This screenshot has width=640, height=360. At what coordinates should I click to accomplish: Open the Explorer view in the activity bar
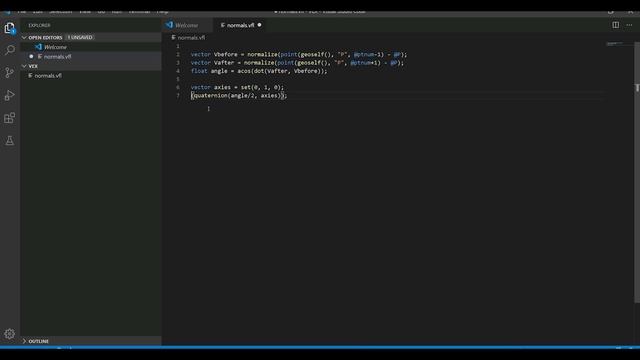pyautogui.click(x=9, y=28)
